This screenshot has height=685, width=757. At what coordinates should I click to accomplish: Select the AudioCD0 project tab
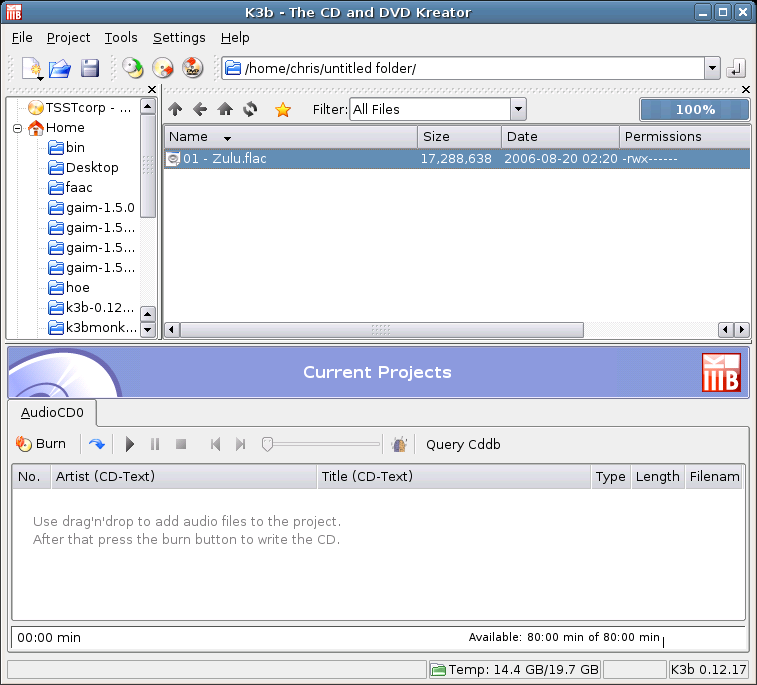tap(52, 413)
